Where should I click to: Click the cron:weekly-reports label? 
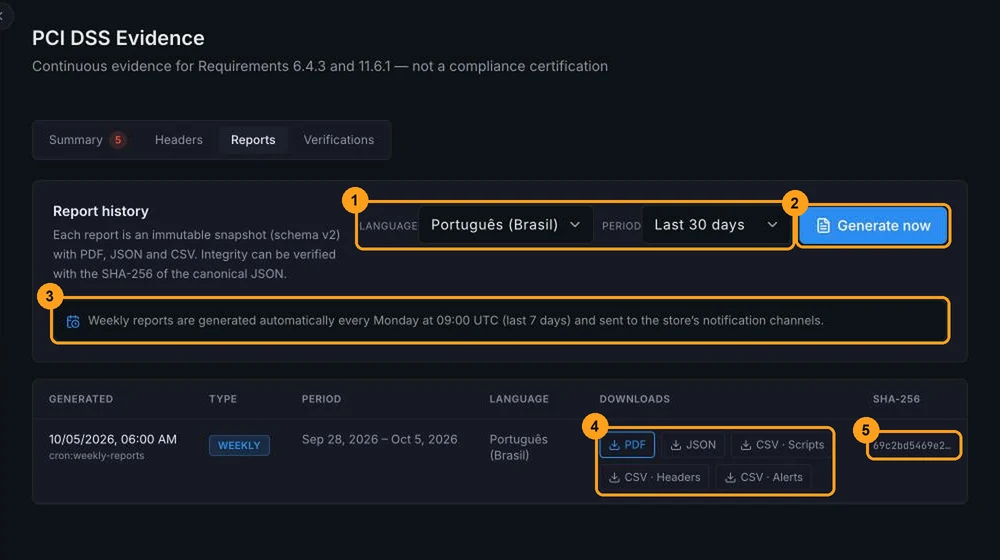(x=96, y=455)
